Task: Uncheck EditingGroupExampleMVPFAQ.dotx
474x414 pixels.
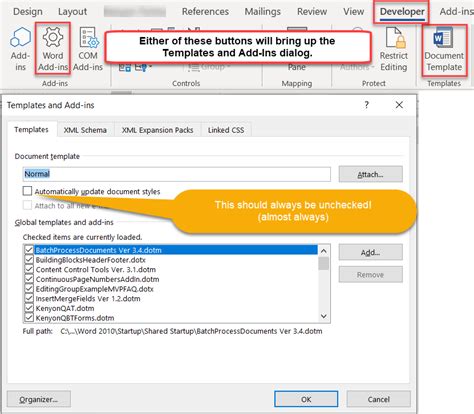Action: [29, 289]
